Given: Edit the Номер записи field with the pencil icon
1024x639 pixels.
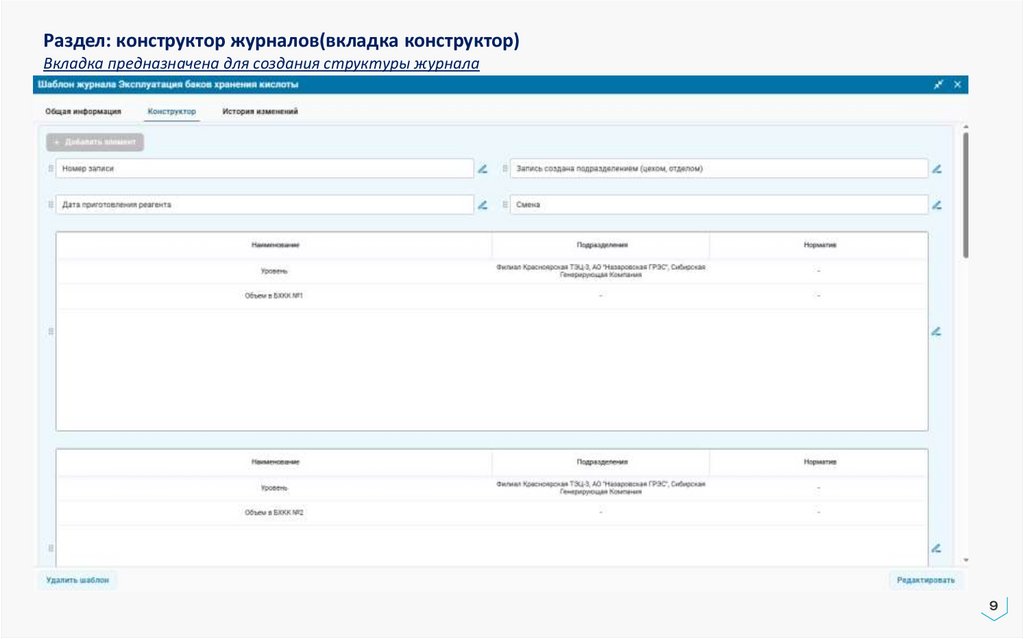Looking at the screenshot, I should click(x=482, y=169).
